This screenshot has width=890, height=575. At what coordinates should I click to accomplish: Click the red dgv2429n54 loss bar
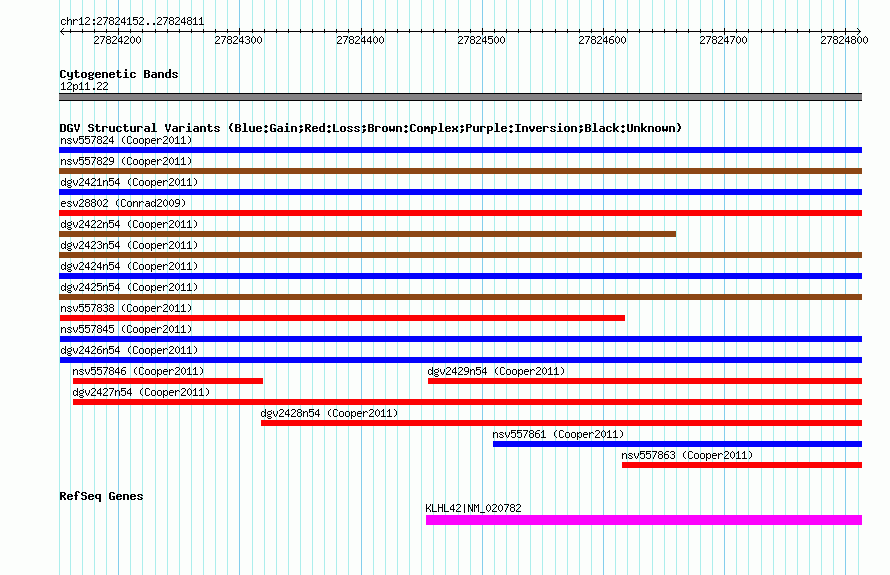pos(645,381)
